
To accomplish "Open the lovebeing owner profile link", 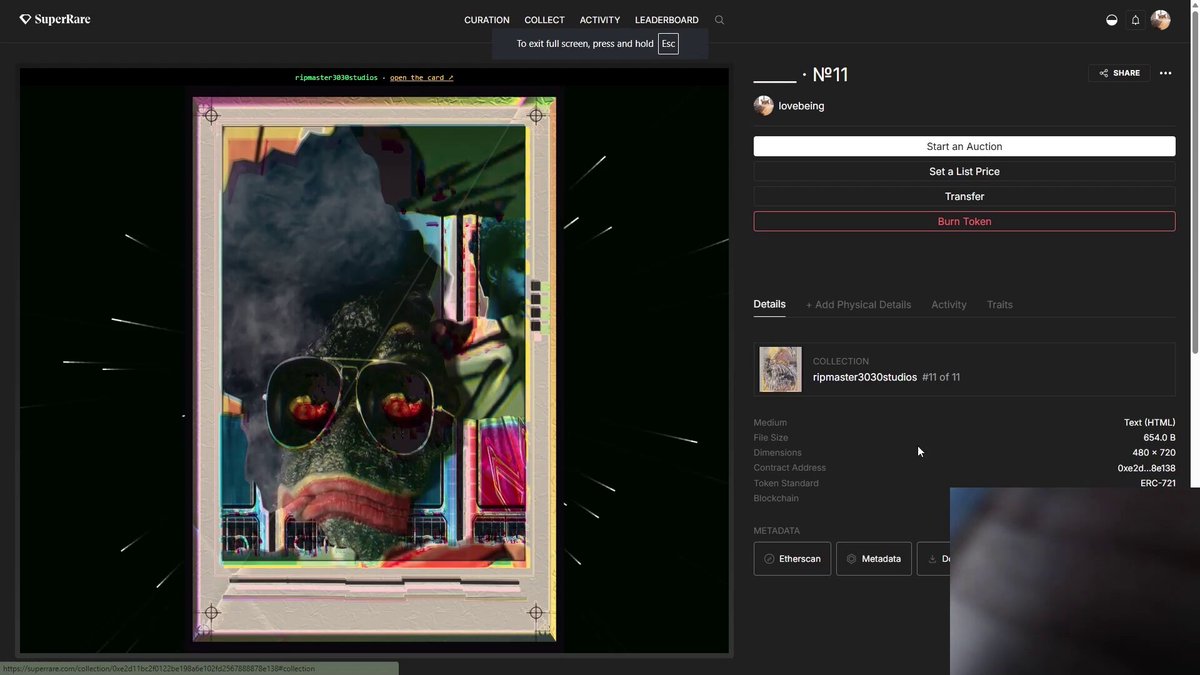I will [801, 106].
